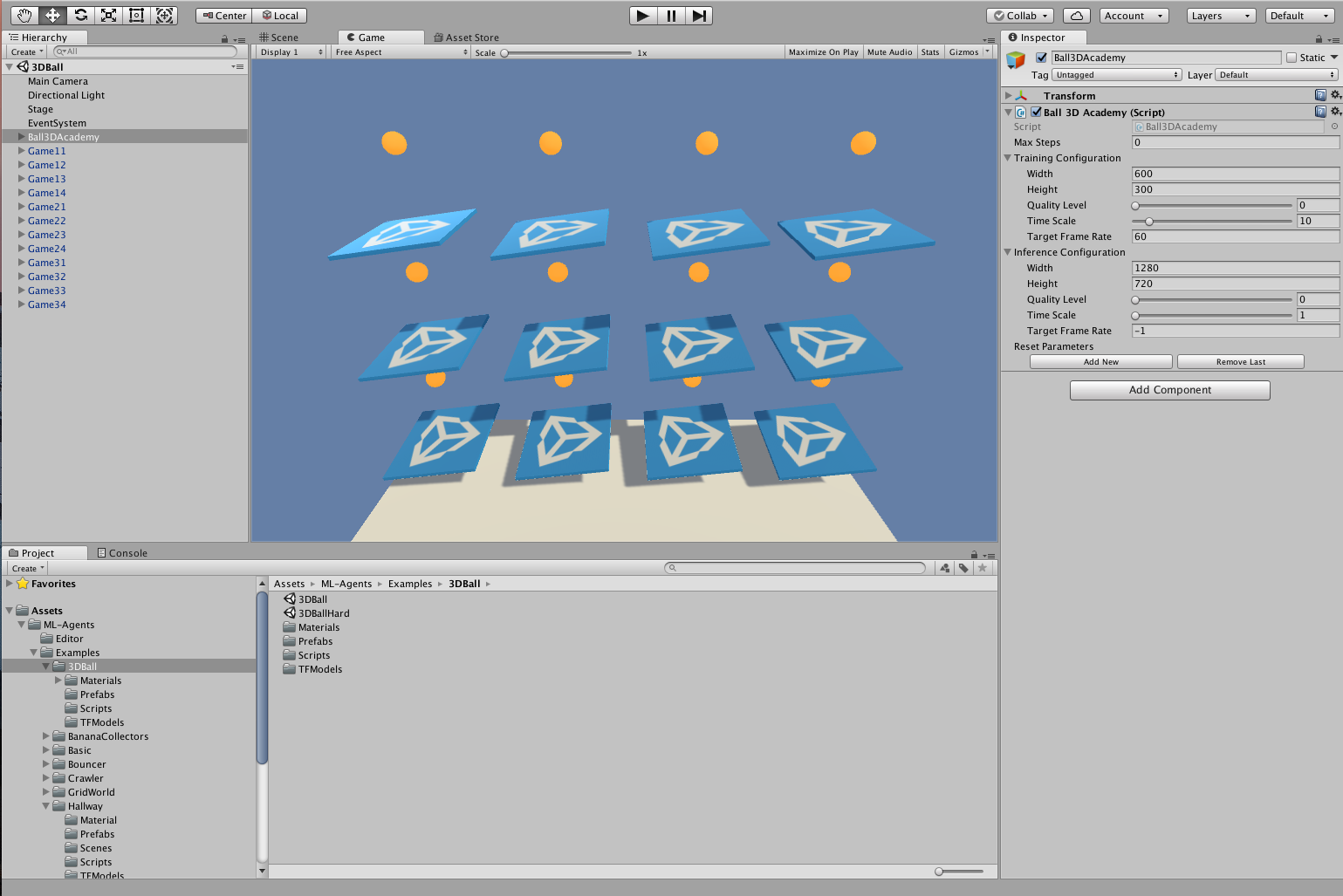Click the favorites star icon in Project toolbar
This screenshot has width=1343, height=896.
(x=983, y=568)
